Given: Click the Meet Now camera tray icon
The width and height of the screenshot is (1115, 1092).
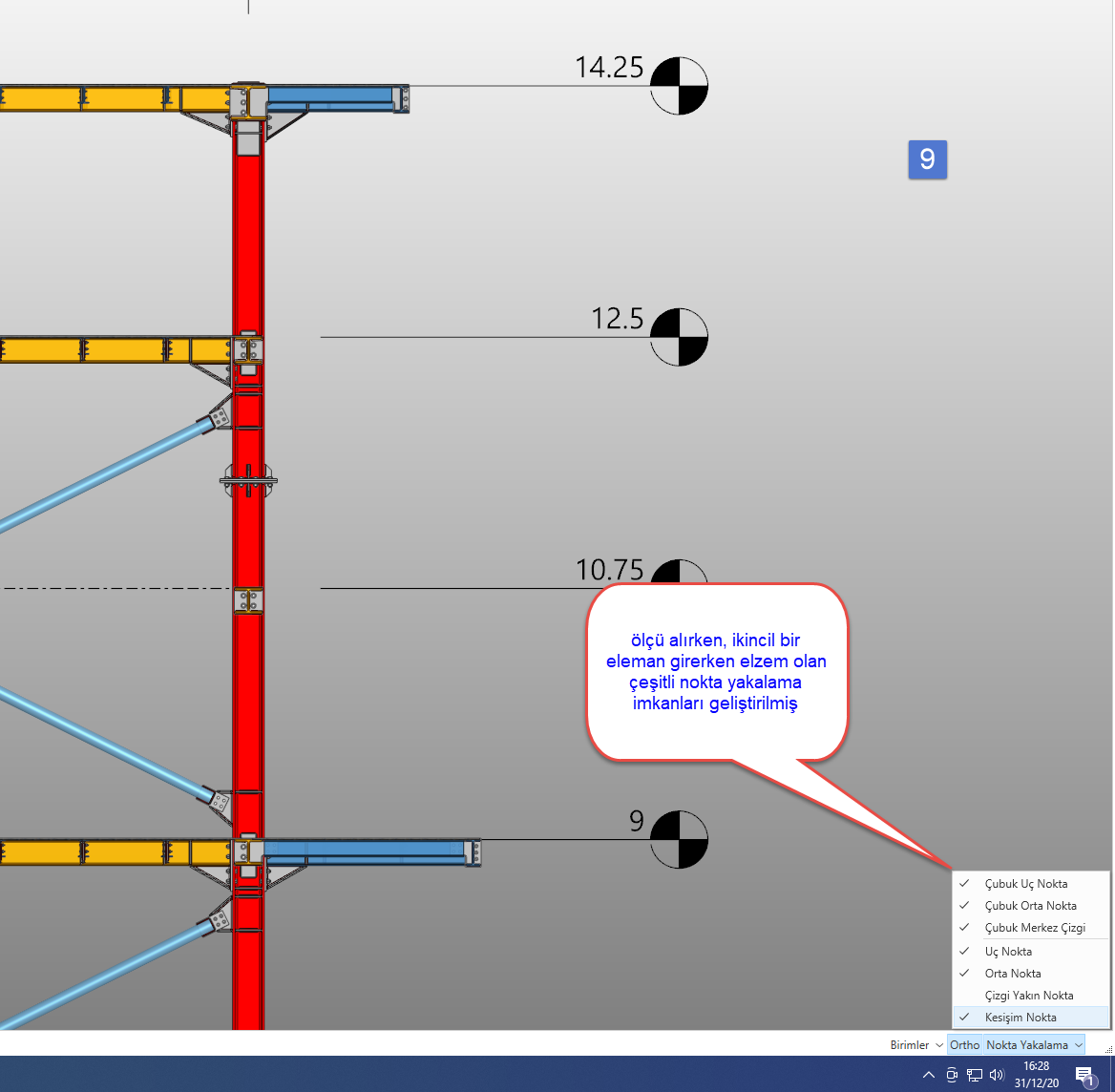Looking at the screenshot, I should point(952,1075).
